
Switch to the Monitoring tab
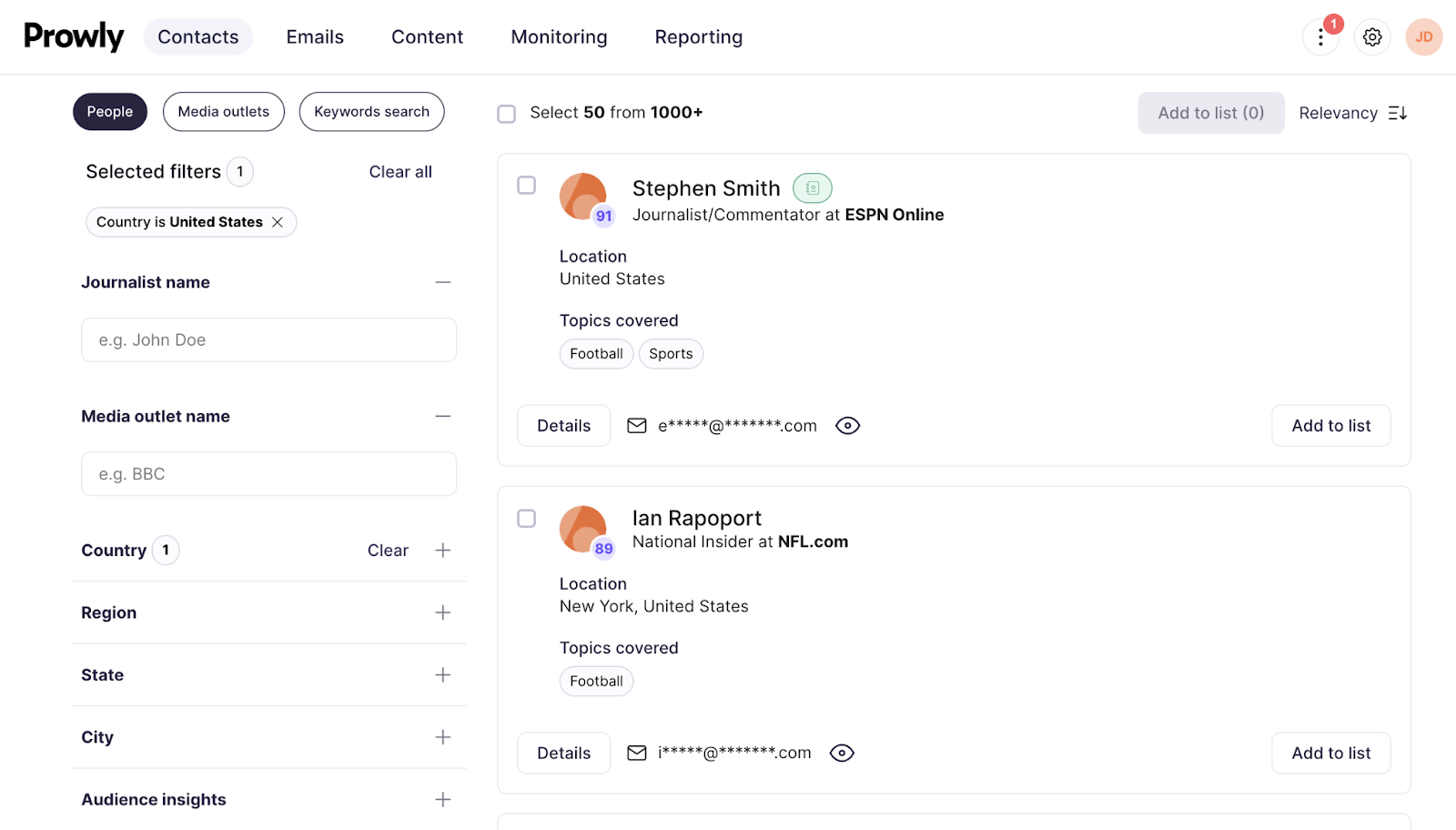click(559, 36)
